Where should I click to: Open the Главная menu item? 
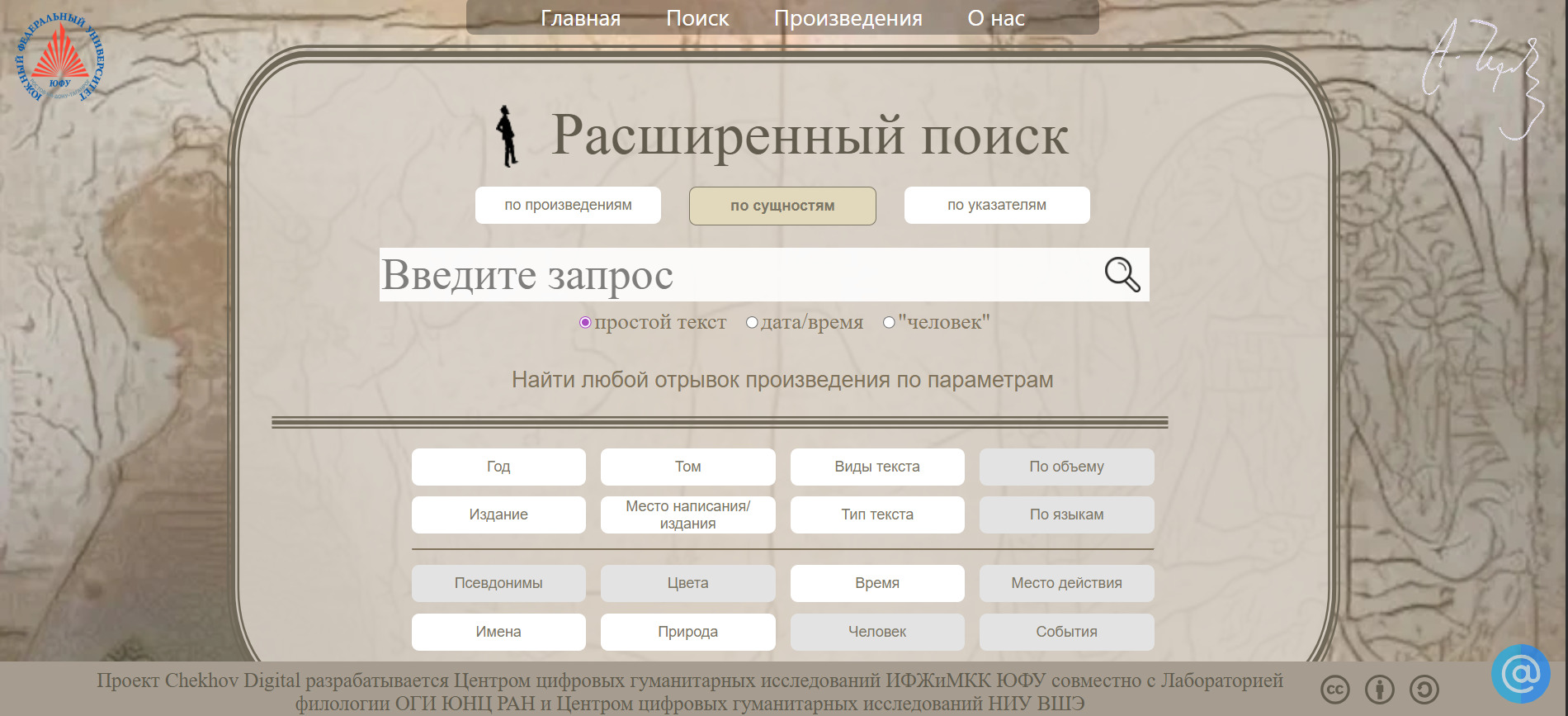581,18
